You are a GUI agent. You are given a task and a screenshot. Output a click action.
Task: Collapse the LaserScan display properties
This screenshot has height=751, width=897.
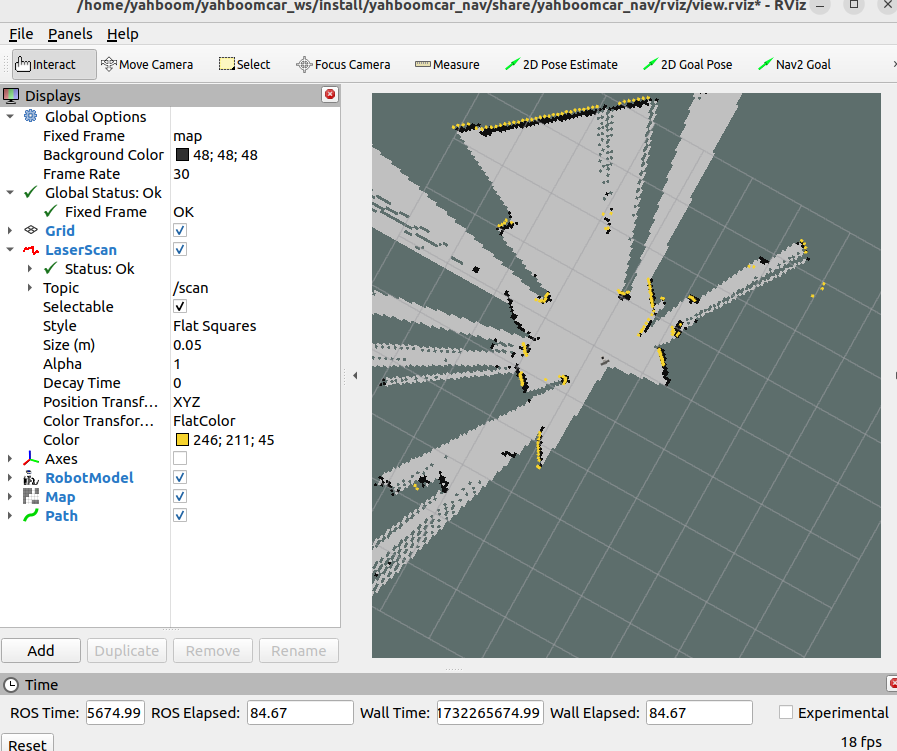10,250
